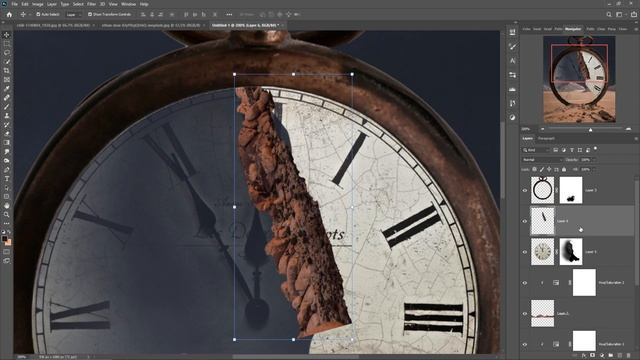
Task: Select the Move tool in the toolbar
Action: [x=7, y=35]
